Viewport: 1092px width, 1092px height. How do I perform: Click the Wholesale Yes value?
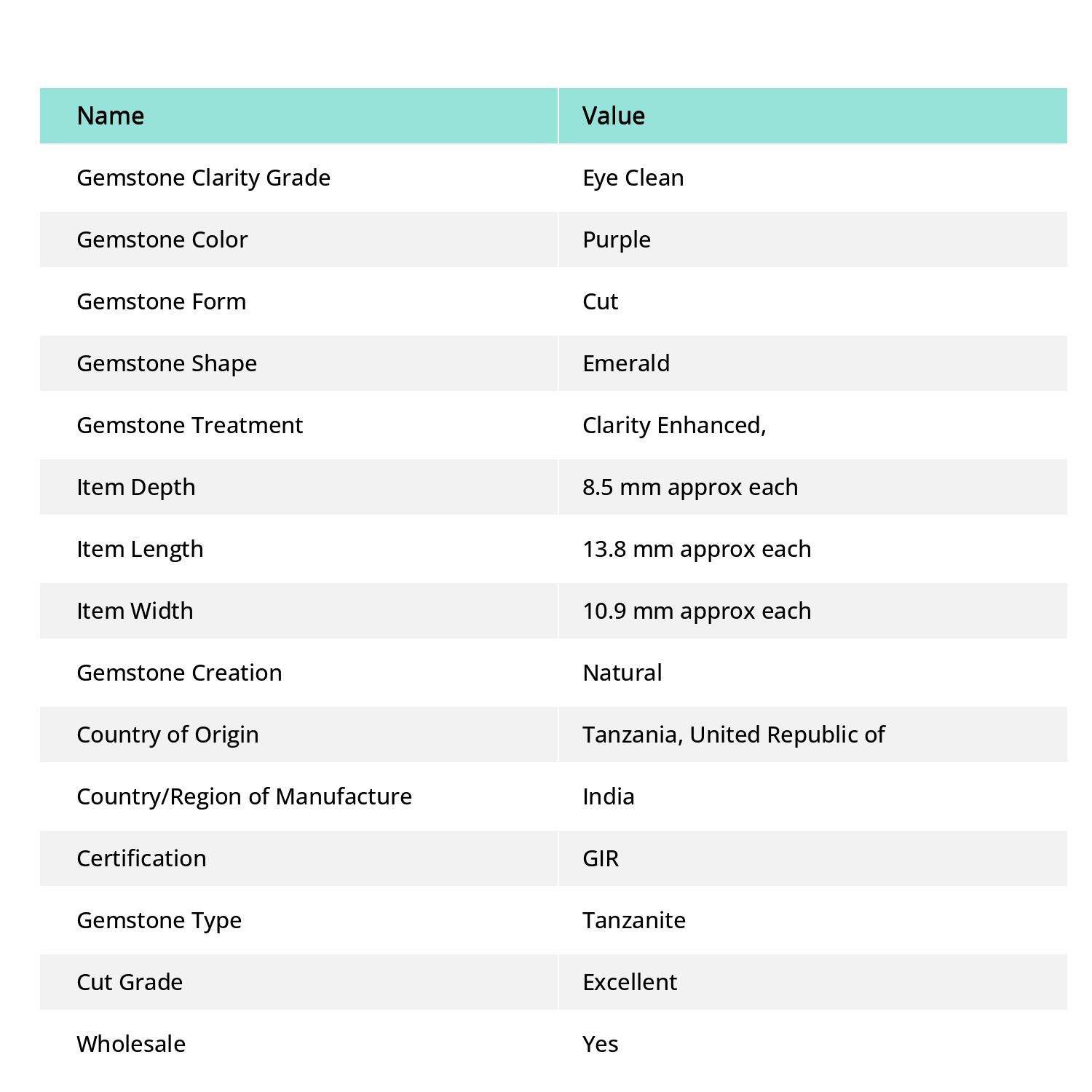click(601, 1044)
